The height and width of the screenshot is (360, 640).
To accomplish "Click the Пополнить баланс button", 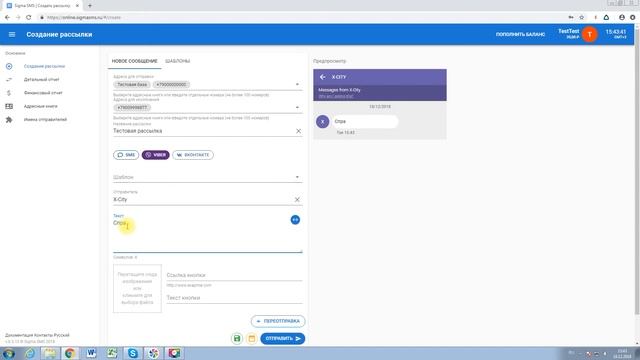I will [x=520, y=34].
